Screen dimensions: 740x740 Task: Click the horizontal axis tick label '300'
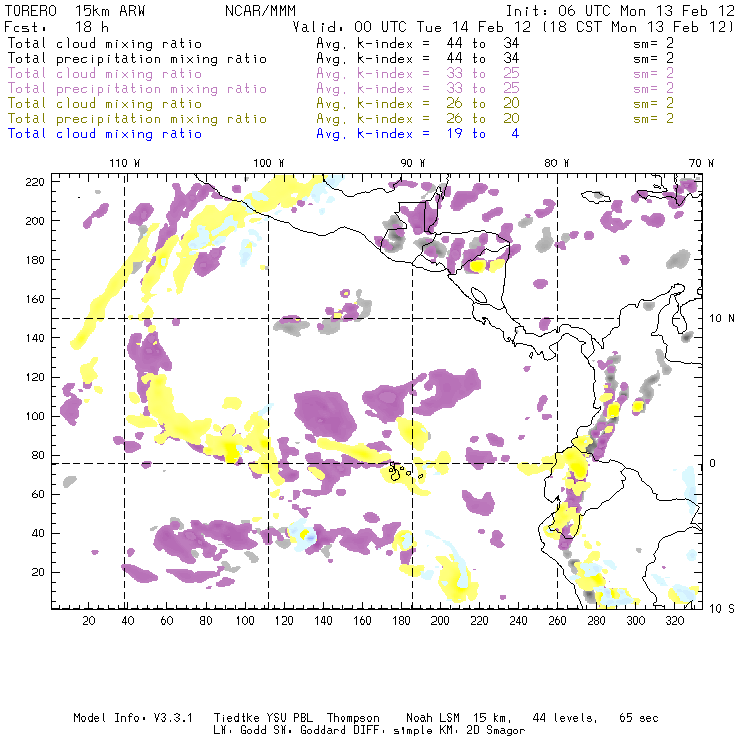click(636, 621)
